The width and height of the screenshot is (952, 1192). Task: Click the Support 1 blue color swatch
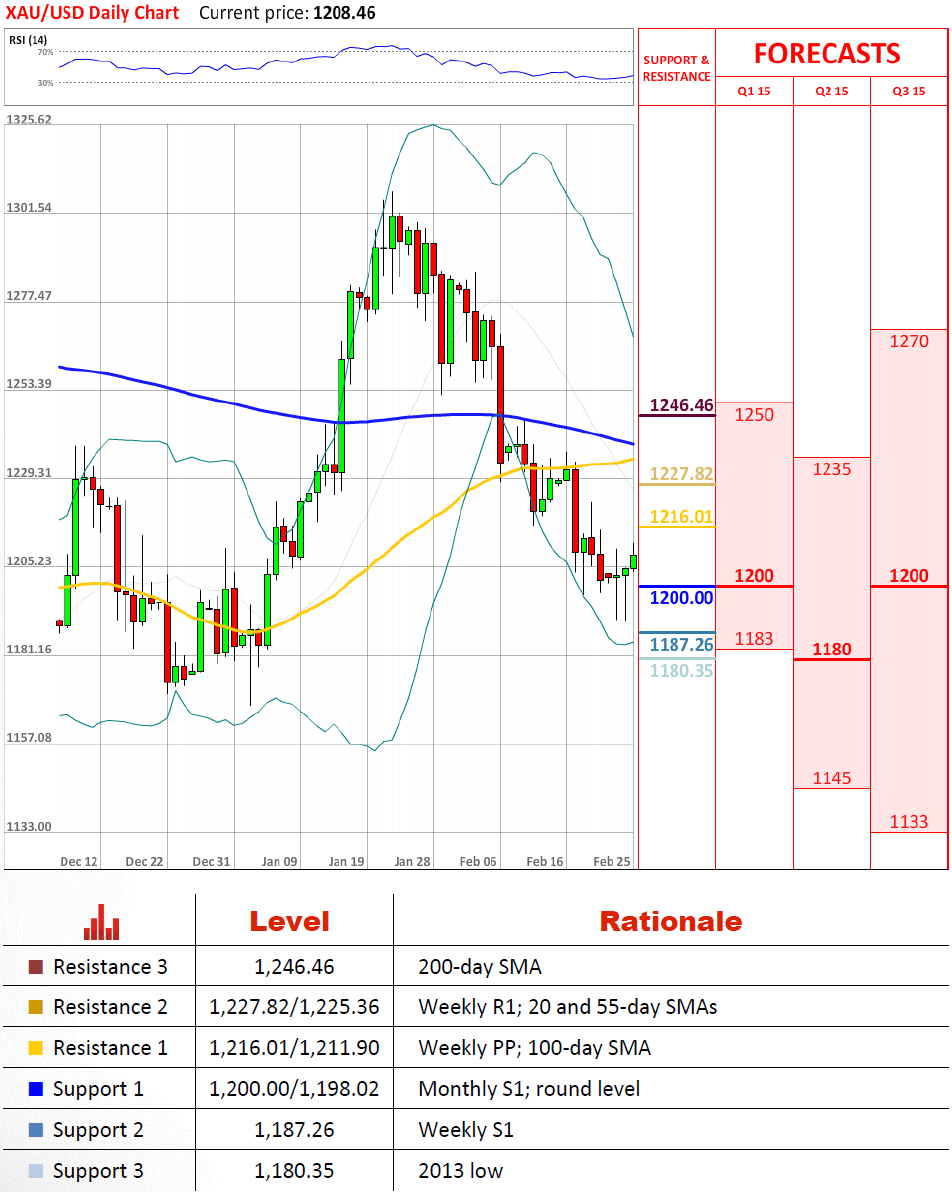35,1089
